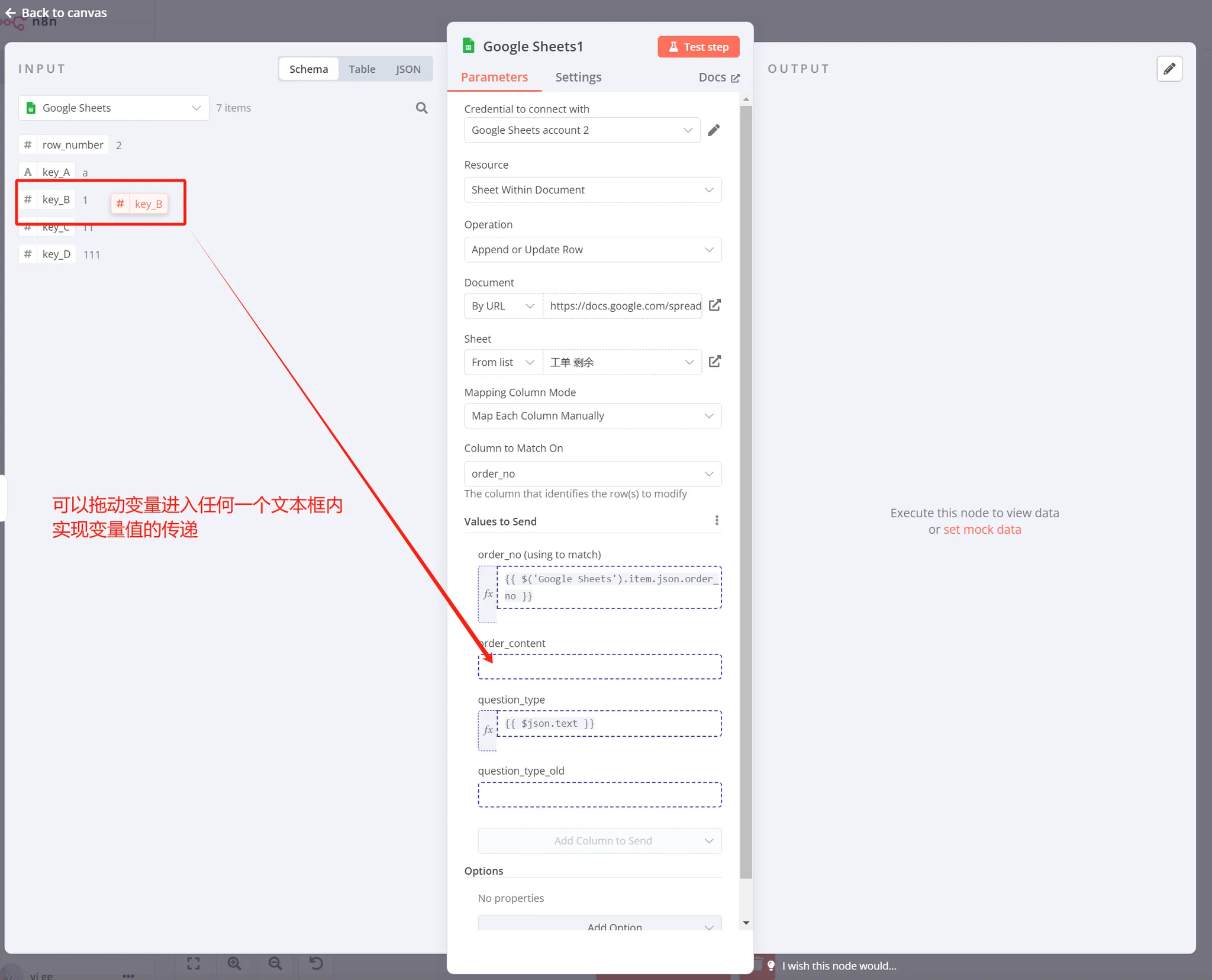1212x980 pixels.
Task: Click the reset zoom canvas icon
Action: pos(316,963)
